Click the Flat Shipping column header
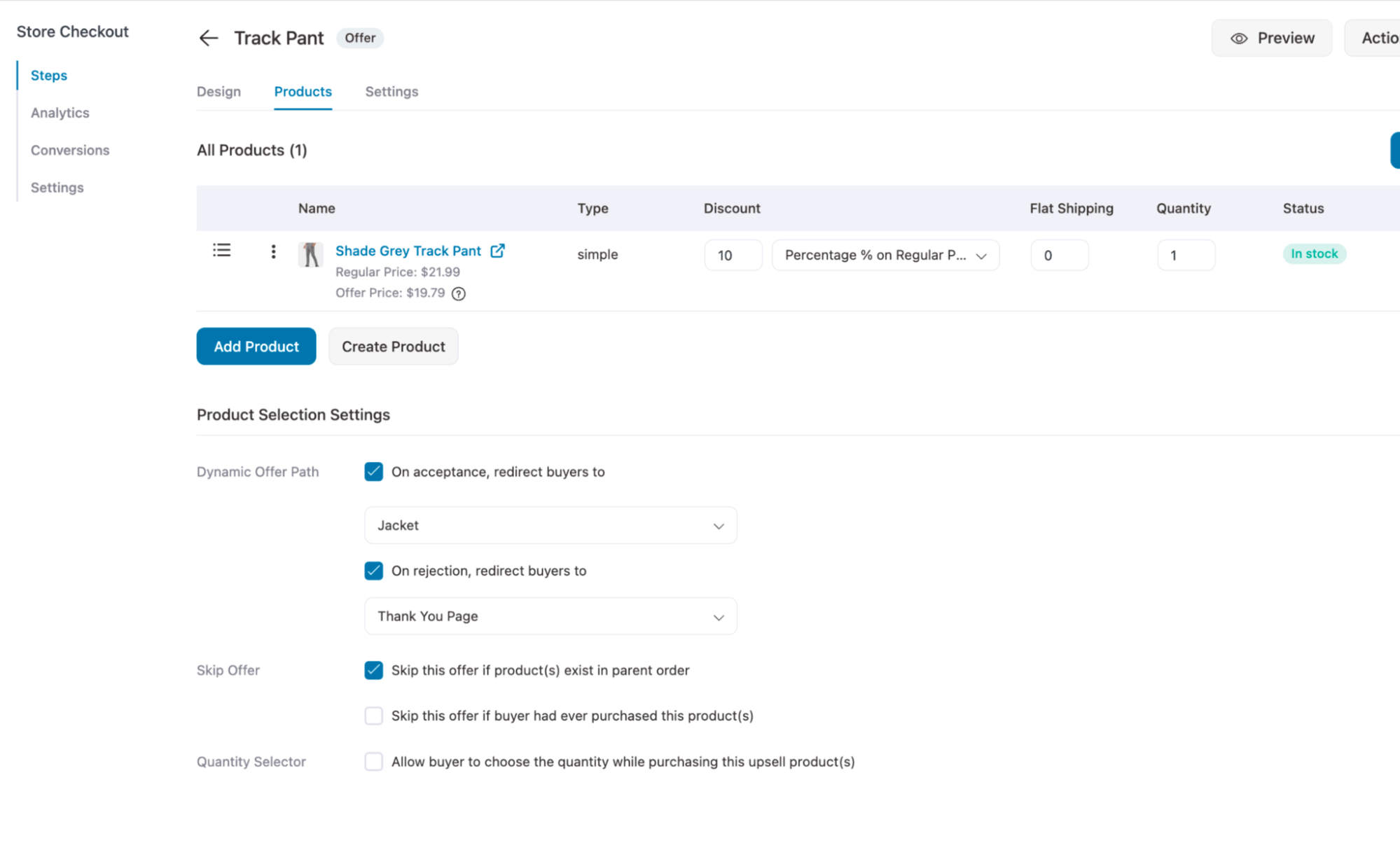Viewport: 1400px width, 857px height. point(1072,209)
